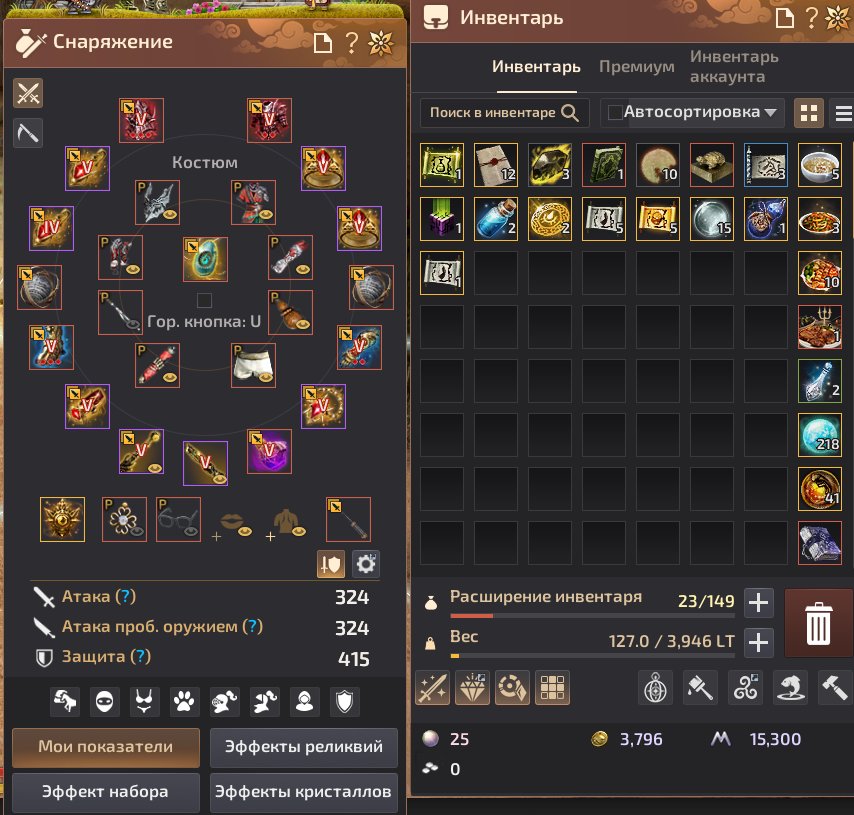
Task: Switch to list view in inventory
Action: pos(843,113)
